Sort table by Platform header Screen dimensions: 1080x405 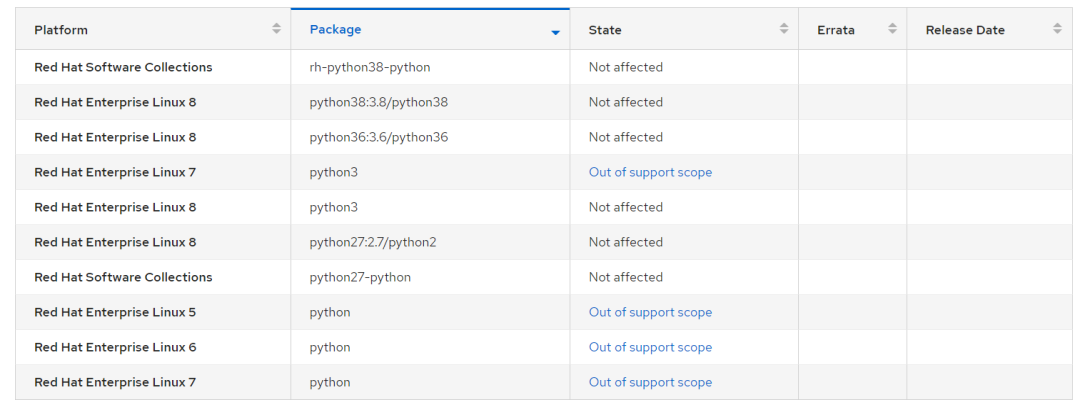(x=61, y=30)
